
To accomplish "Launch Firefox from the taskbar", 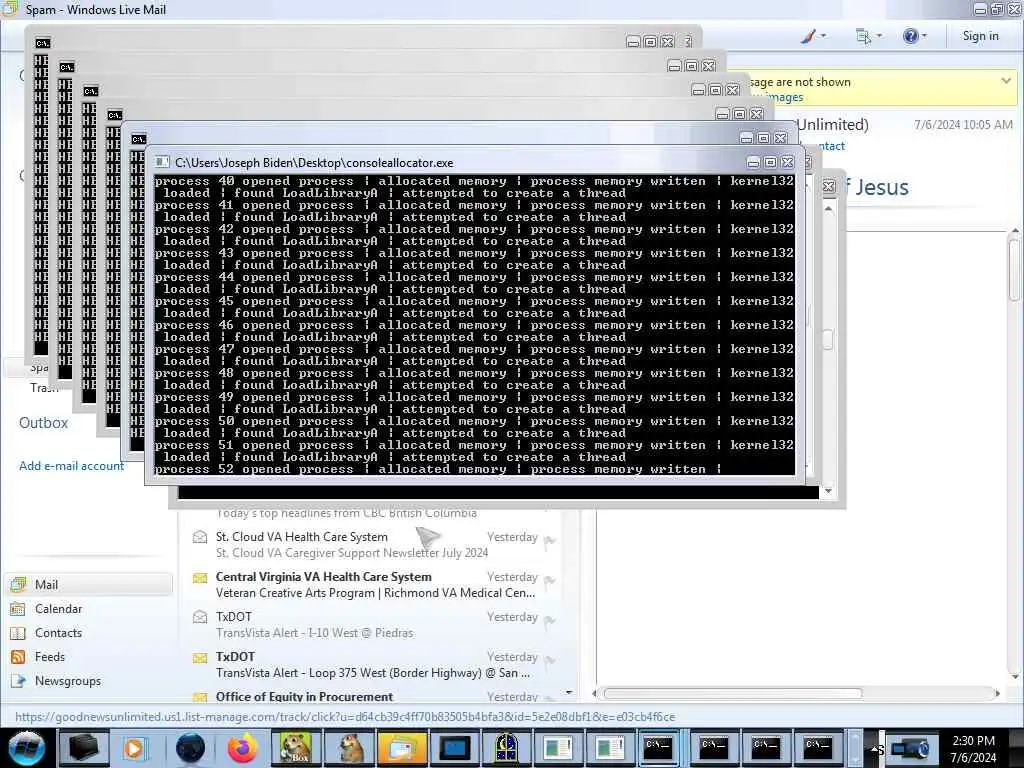I will [242, 748].
